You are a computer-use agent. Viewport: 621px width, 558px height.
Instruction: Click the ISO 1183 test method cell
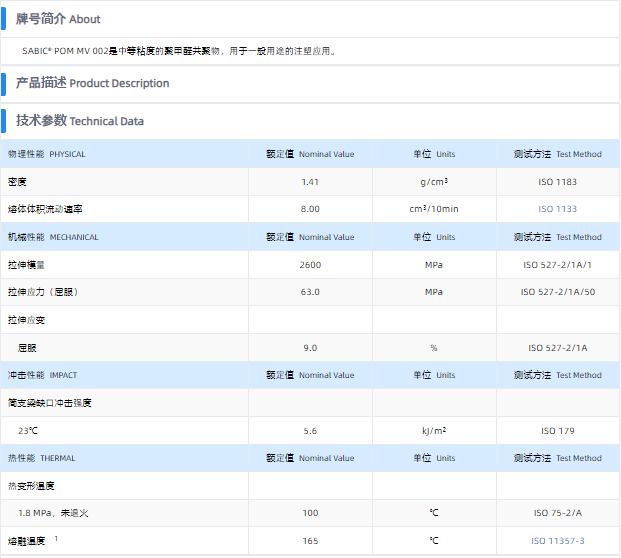pyautogui.click(x=557, y=182)
